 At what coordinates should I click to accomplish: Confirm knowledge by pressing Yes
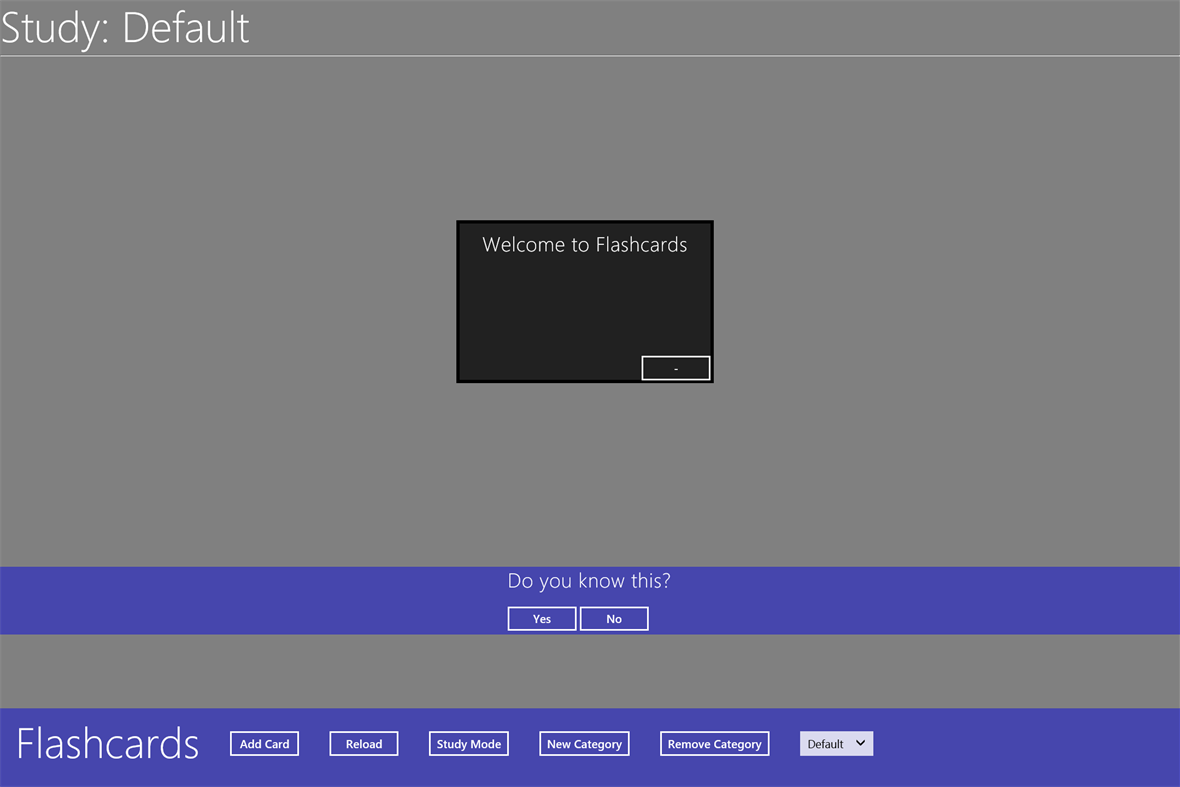541,618
